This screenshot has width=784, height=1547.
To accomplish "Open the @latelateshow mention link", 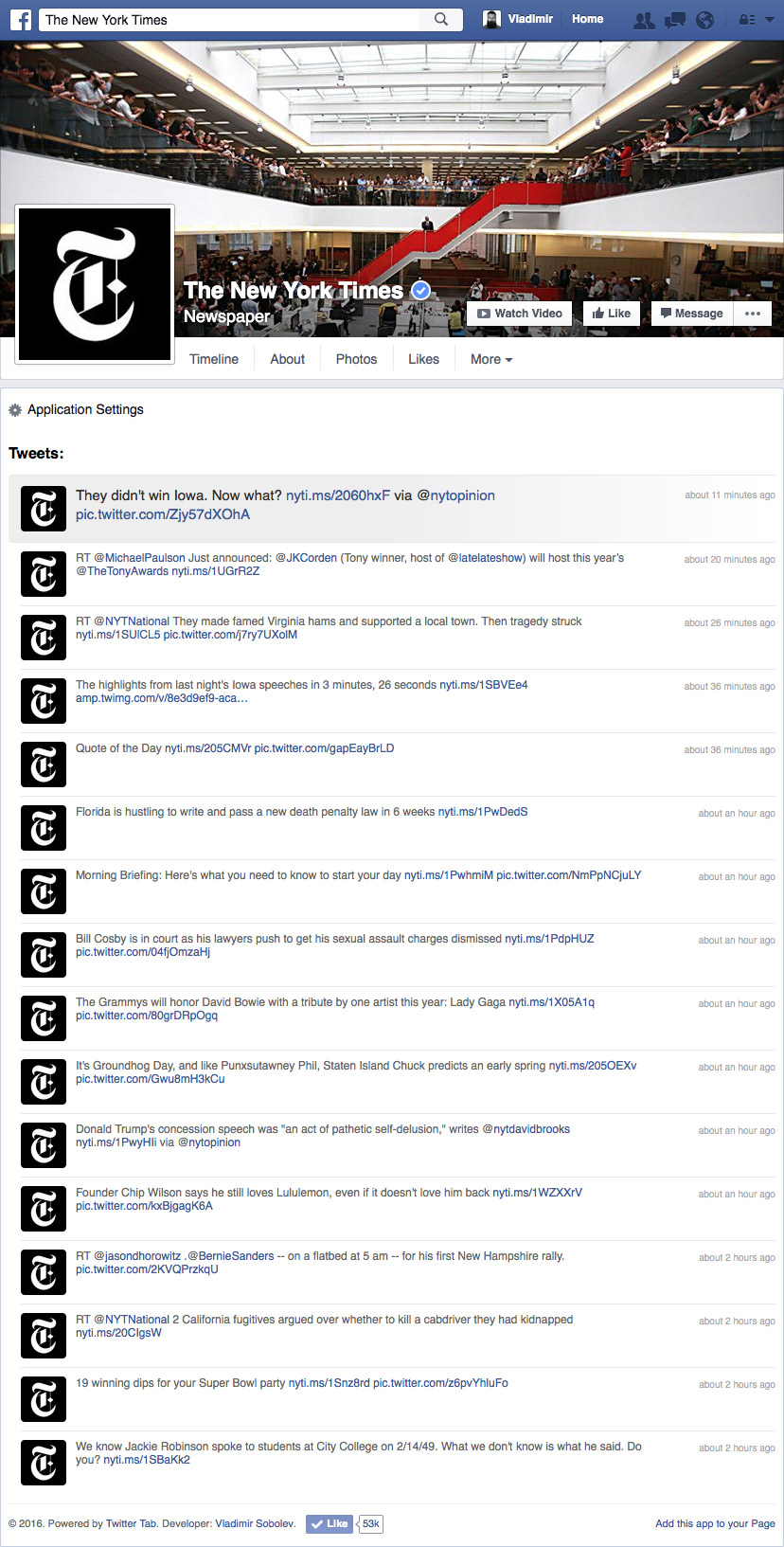I will (x=486, y=558).
